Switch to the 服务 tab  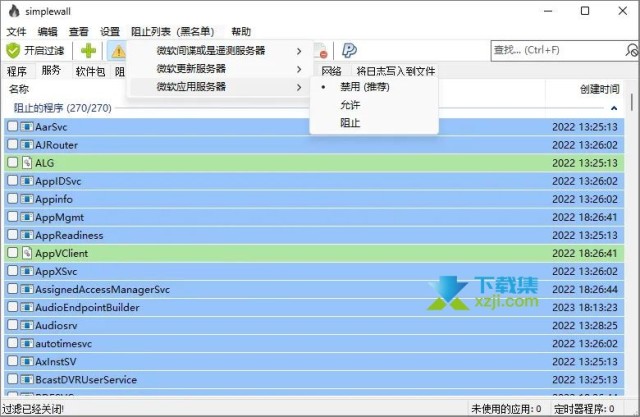51,70
